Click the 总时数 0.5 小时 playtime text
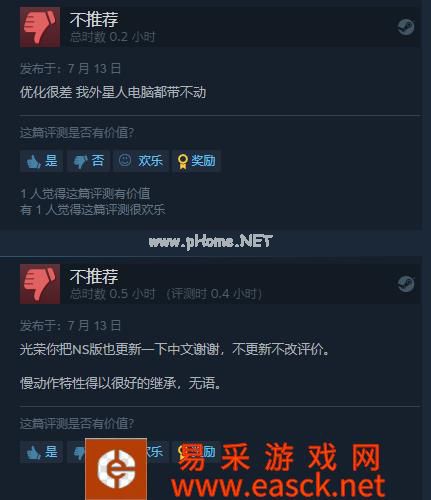431x500 pixels. point(113,294)
